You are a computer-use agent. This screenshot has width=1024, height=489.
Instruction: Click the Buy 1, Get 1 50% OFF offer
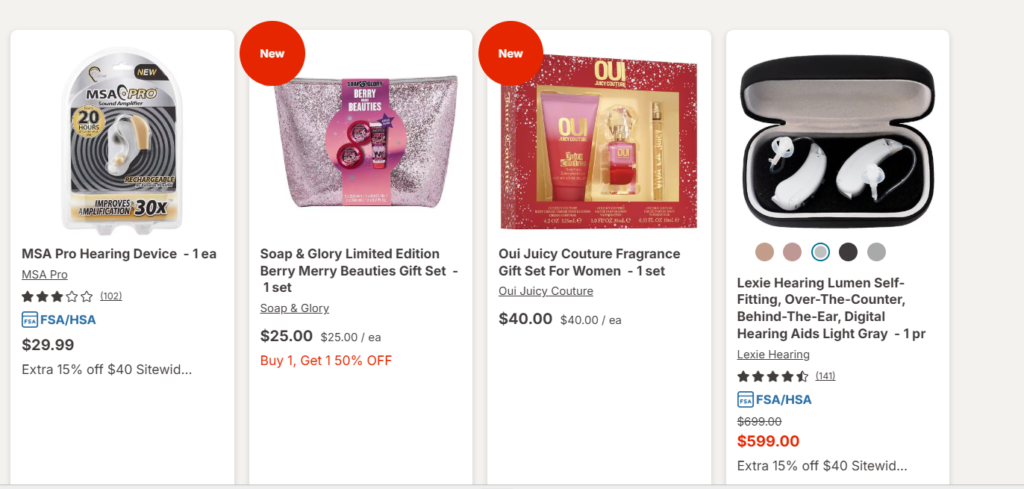tap(326, 360)
